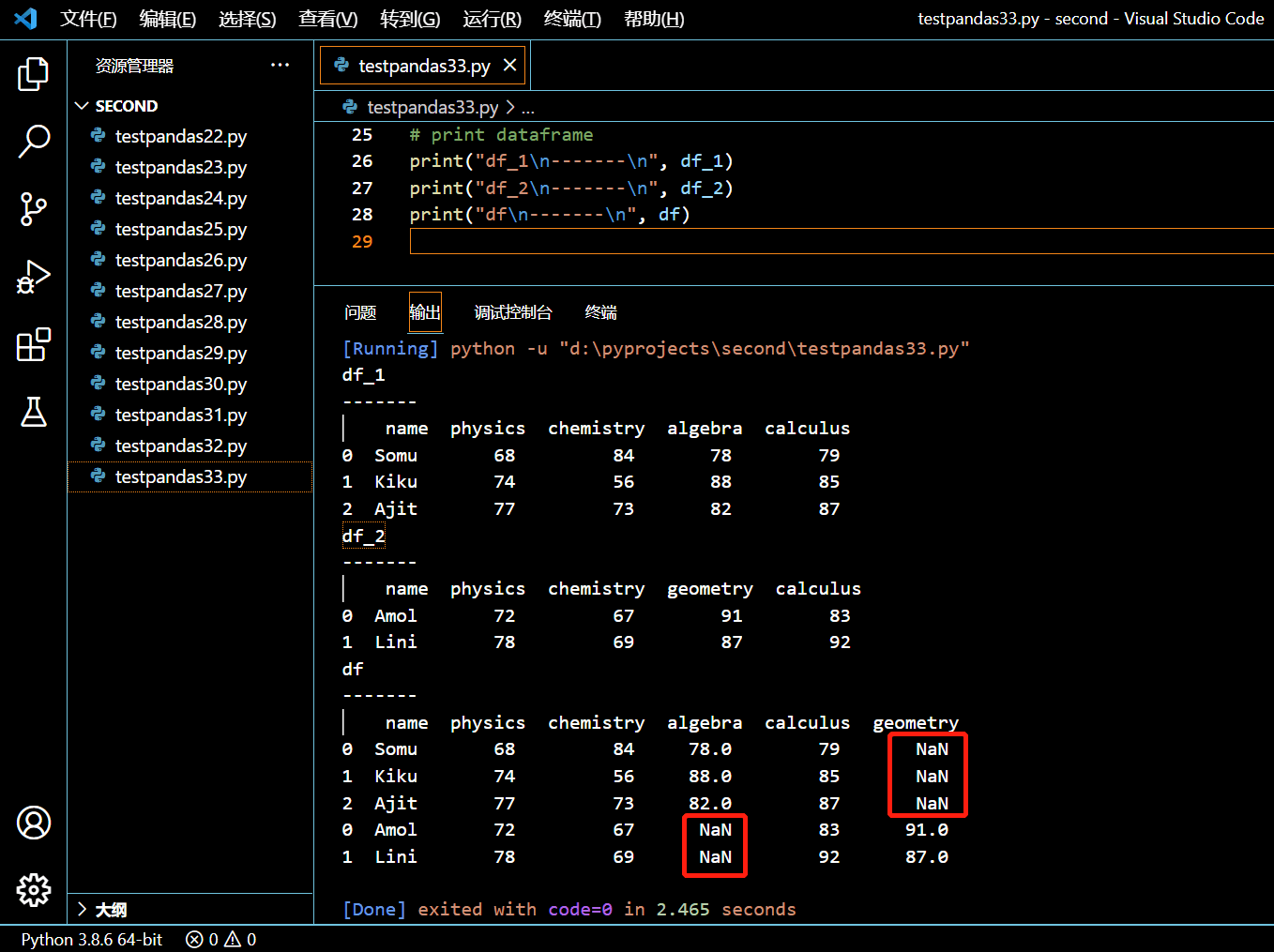Image resolution: width=1274 pixels, height=952 pixels.
Task: Open the Search view icon
Action: (33, 142)
